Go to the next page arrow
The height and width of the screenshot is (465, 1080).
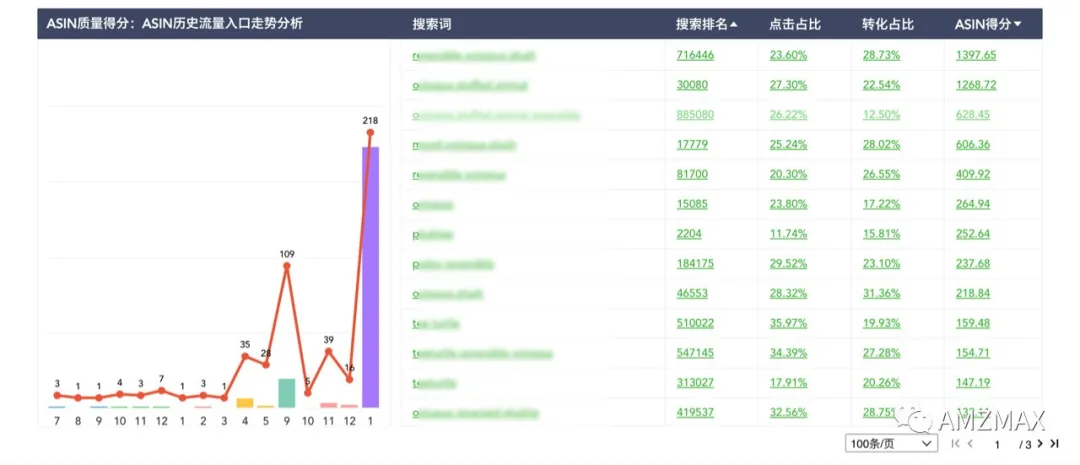(1041, 443)
